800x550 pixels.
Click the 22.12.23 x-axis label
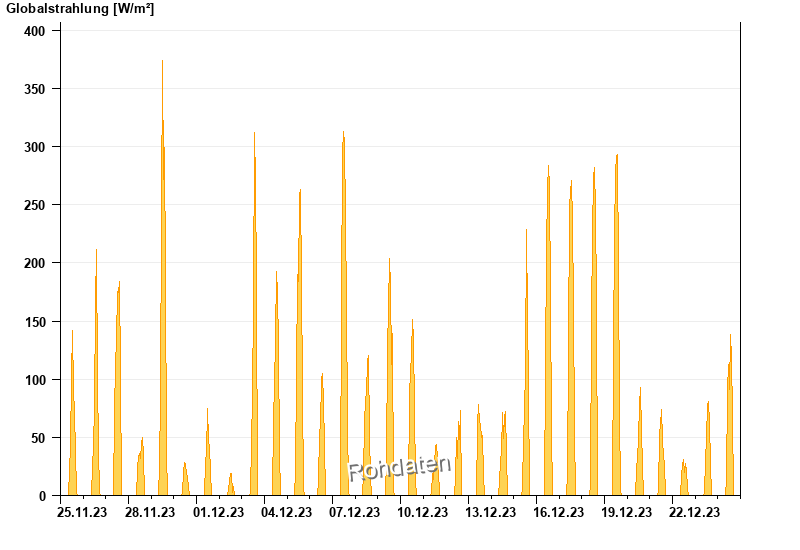(695, 513)
